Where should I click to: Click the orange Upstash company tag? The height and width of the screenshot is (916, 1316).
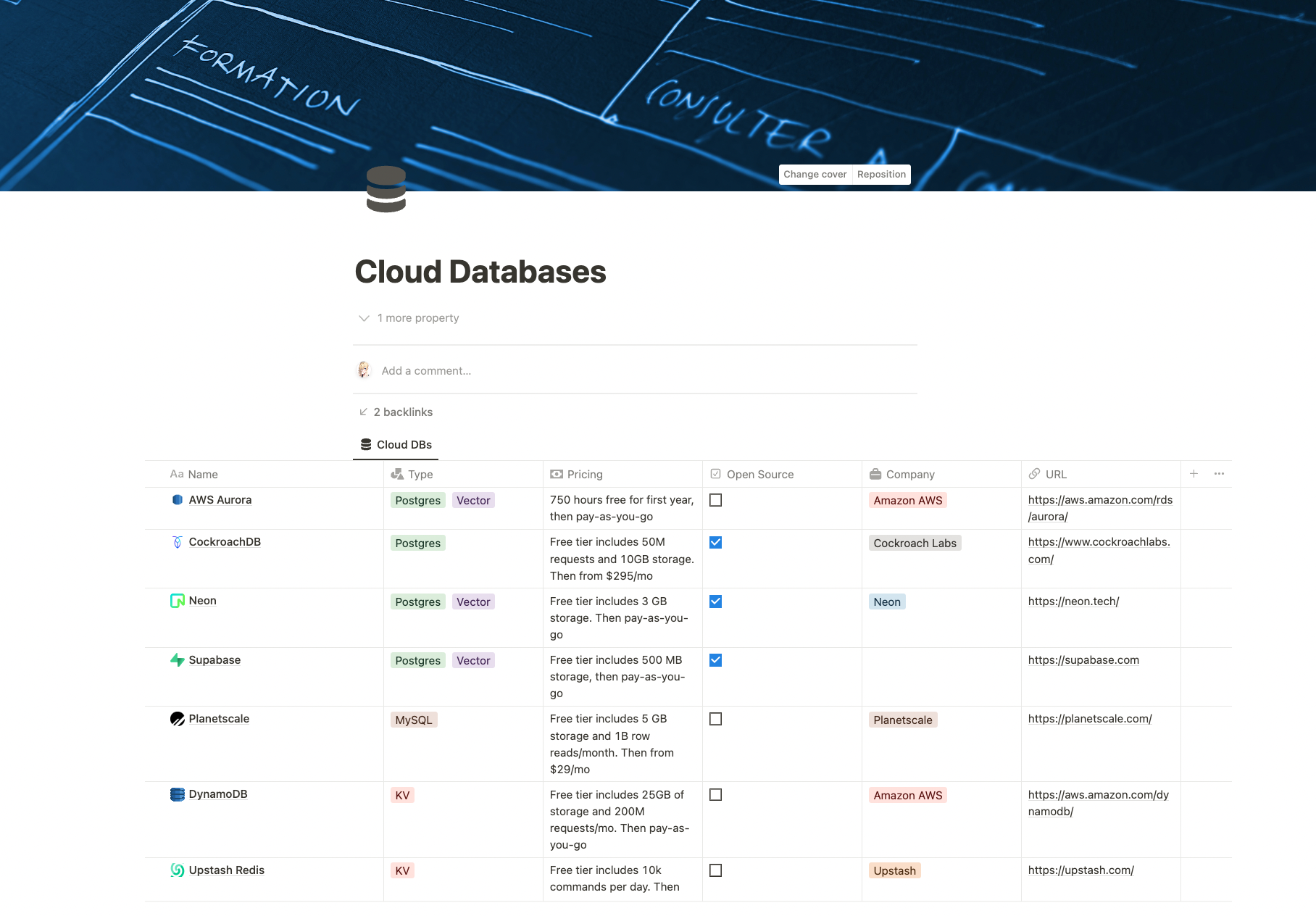[894, 870]
